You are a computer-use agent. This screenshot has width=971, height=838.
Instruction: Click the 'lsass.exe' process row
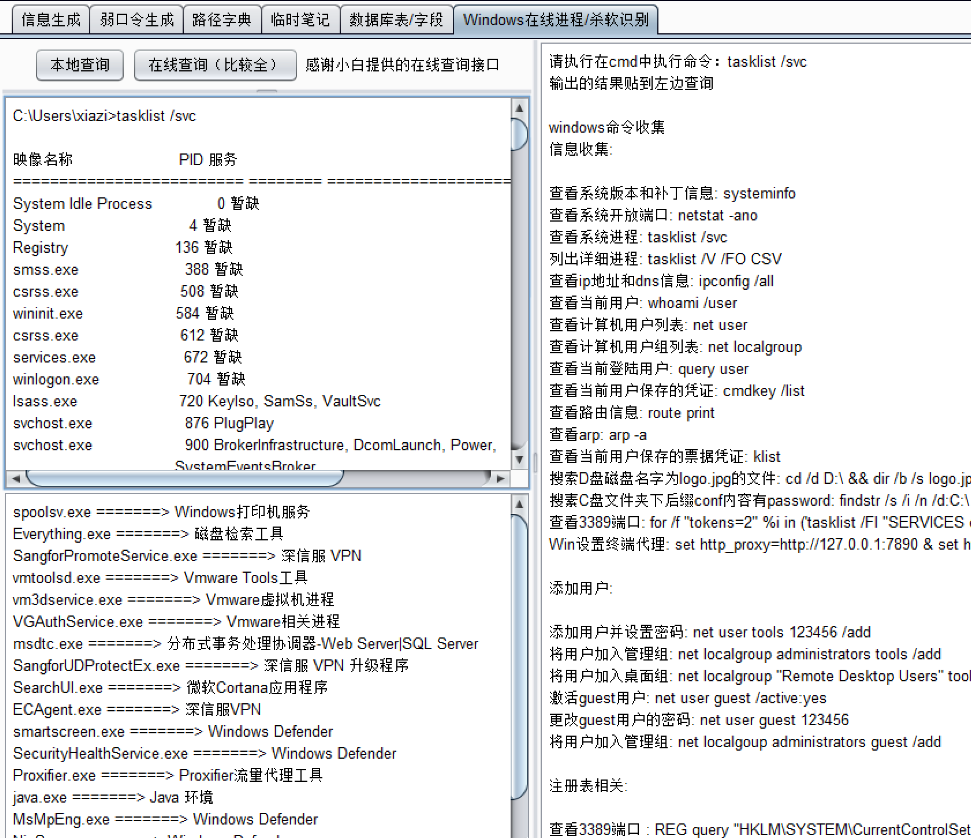pyautogui.click(x=197, y=401)
